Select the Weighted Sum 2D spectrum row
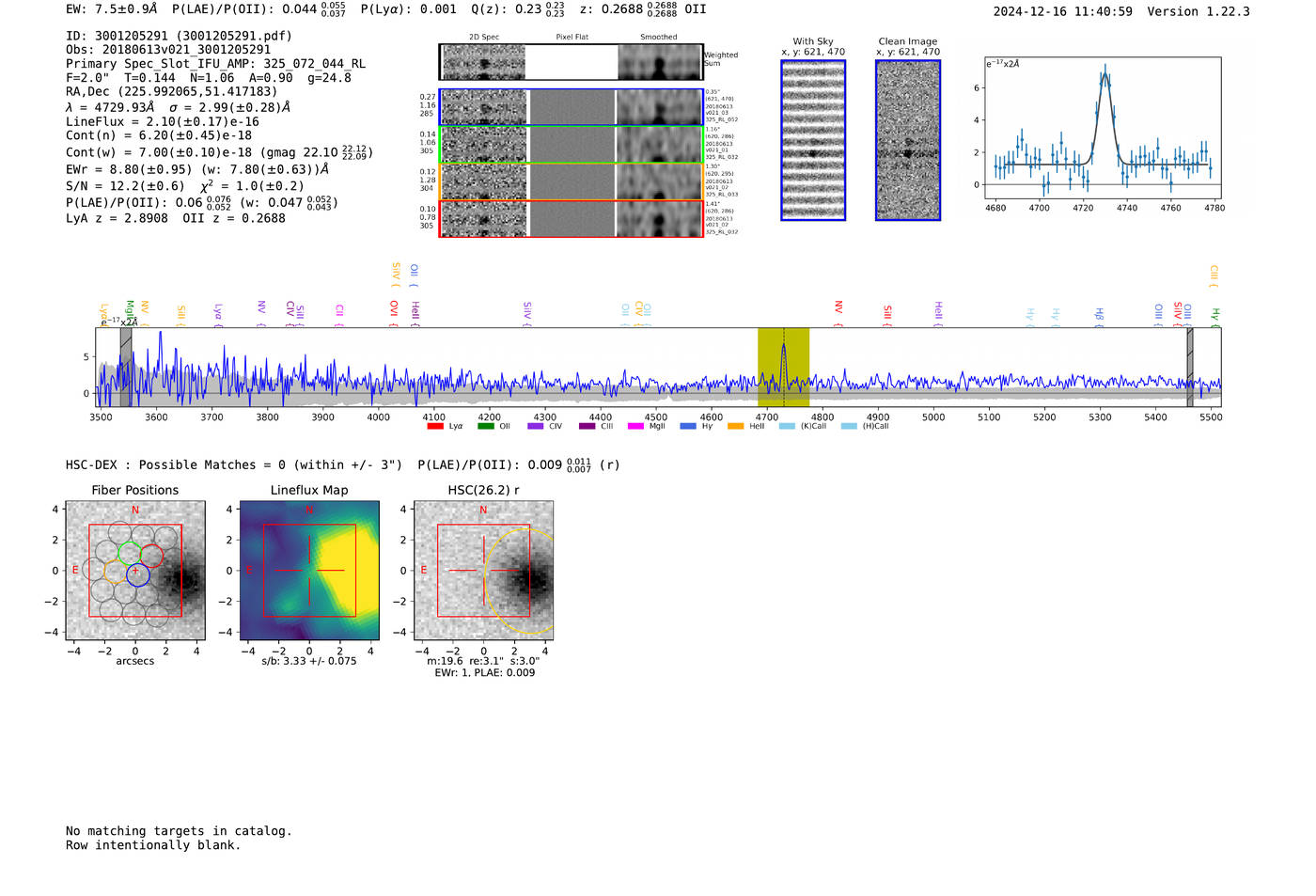The image size is (1316, 896). point(572,62)
